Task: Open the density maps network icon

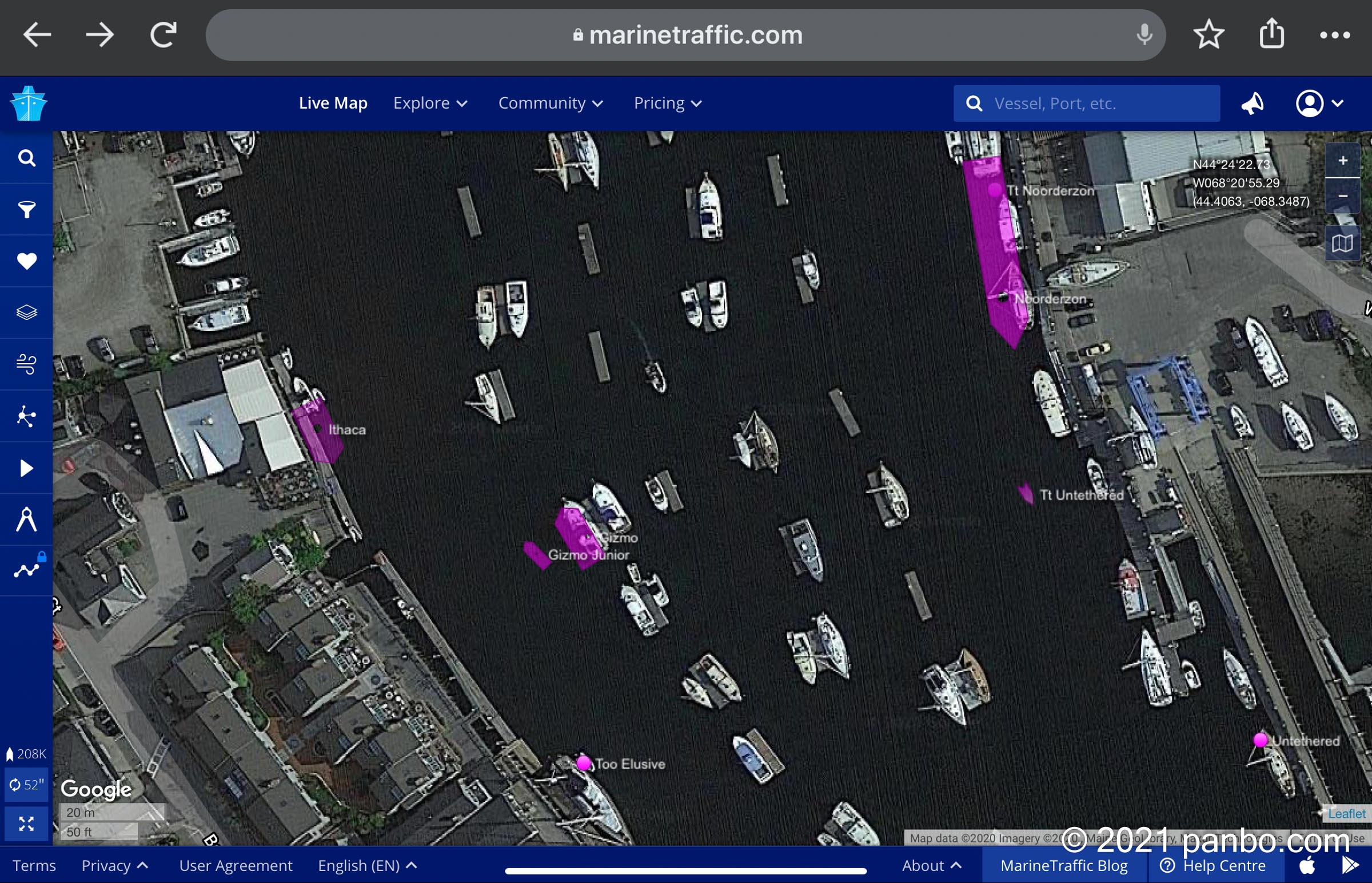Action: click(26, 416)
